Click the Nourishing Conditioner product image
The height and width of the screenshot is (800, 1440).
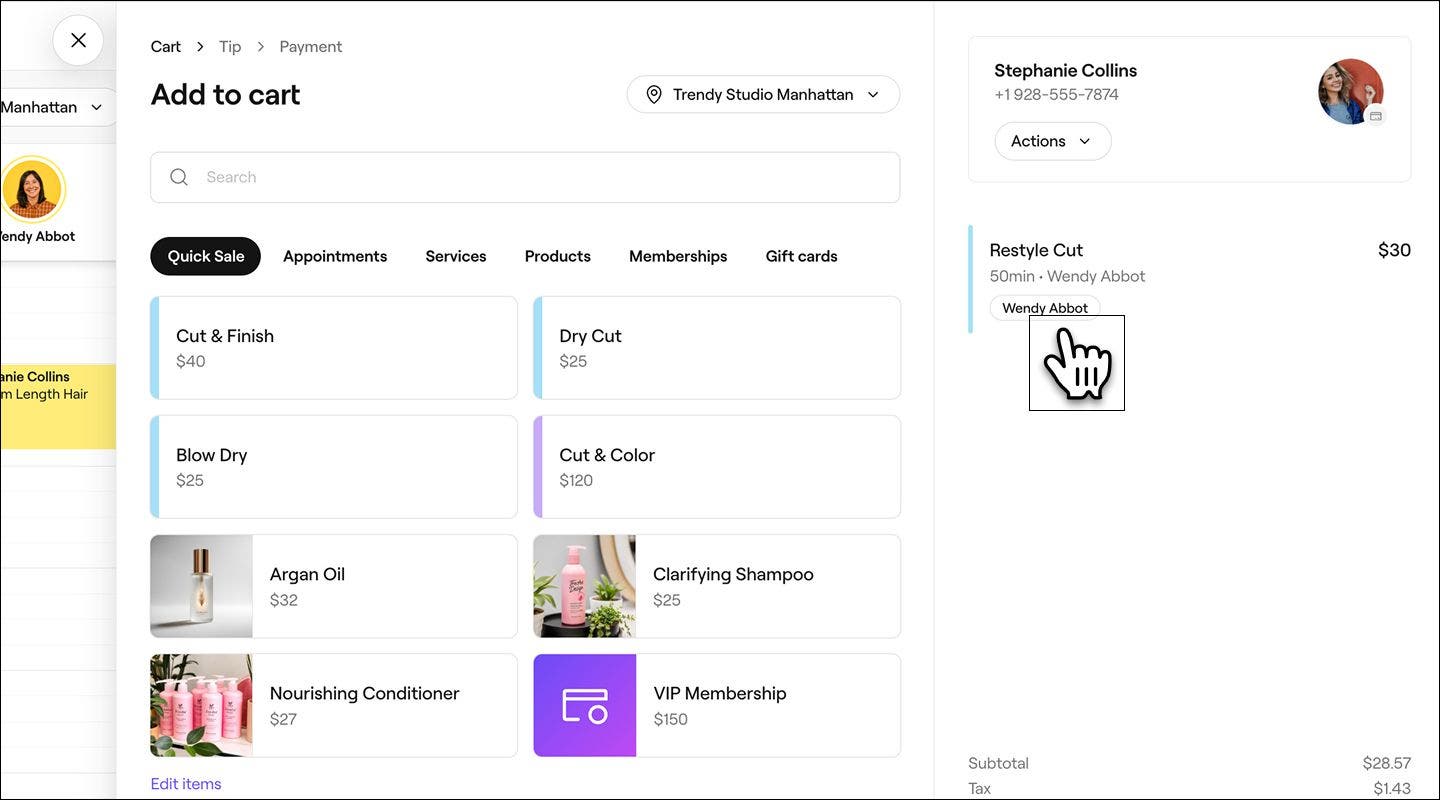click(x=202, y=706)
